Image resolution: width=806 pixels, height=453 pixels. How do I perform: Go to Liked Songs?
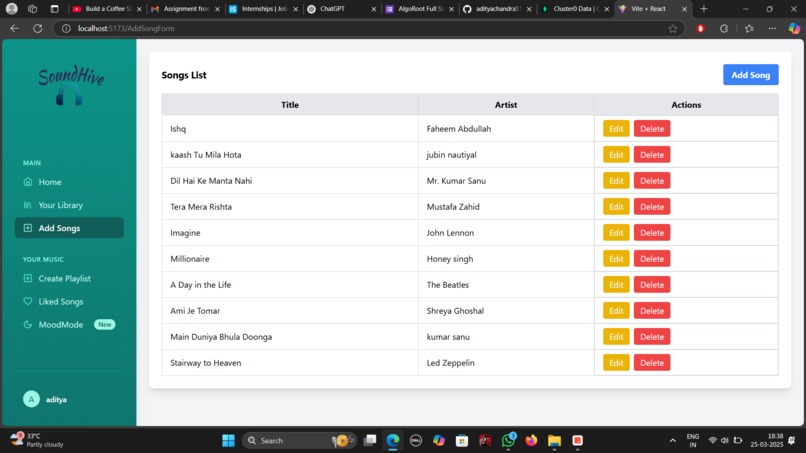tap(69, 302)
